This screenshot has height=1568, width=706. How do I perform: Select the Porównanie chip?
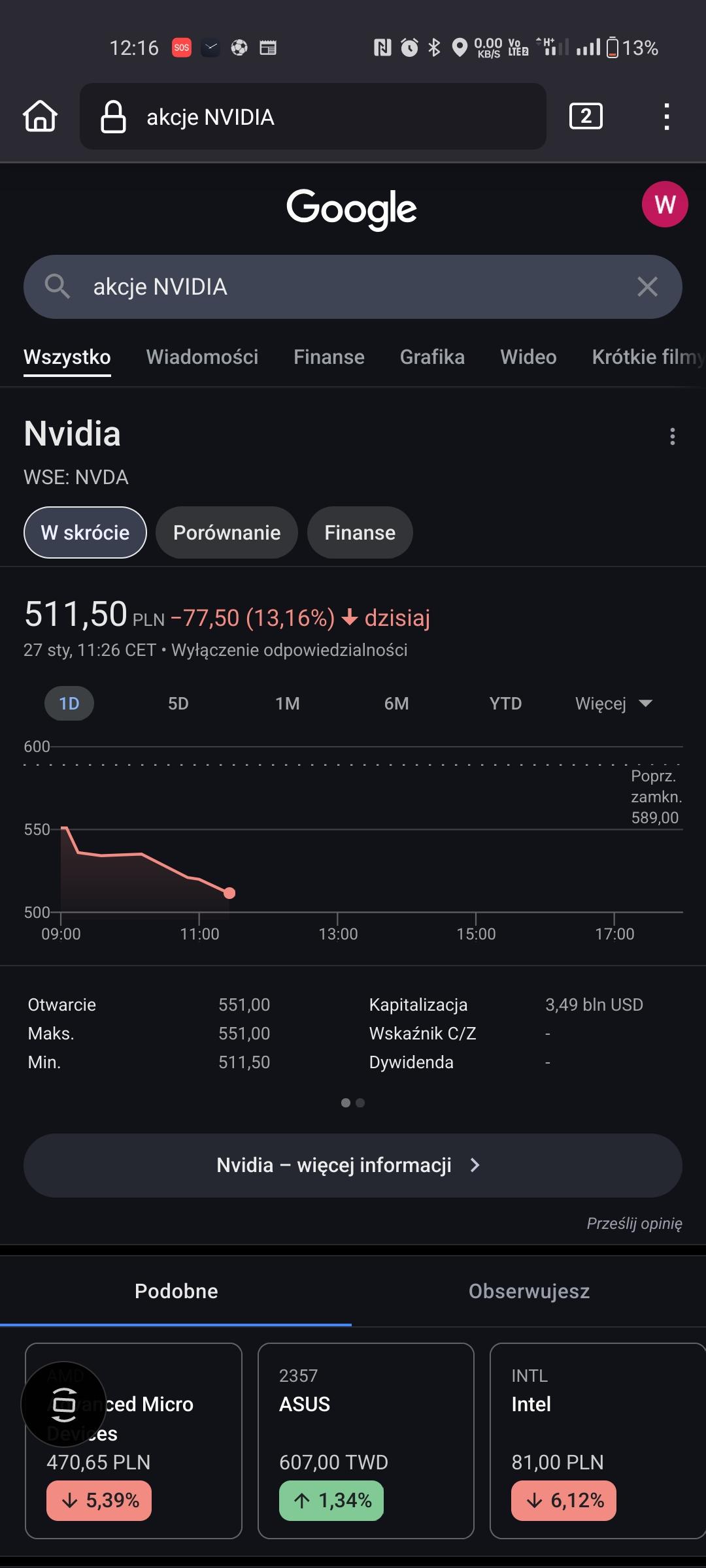point(226,532)
